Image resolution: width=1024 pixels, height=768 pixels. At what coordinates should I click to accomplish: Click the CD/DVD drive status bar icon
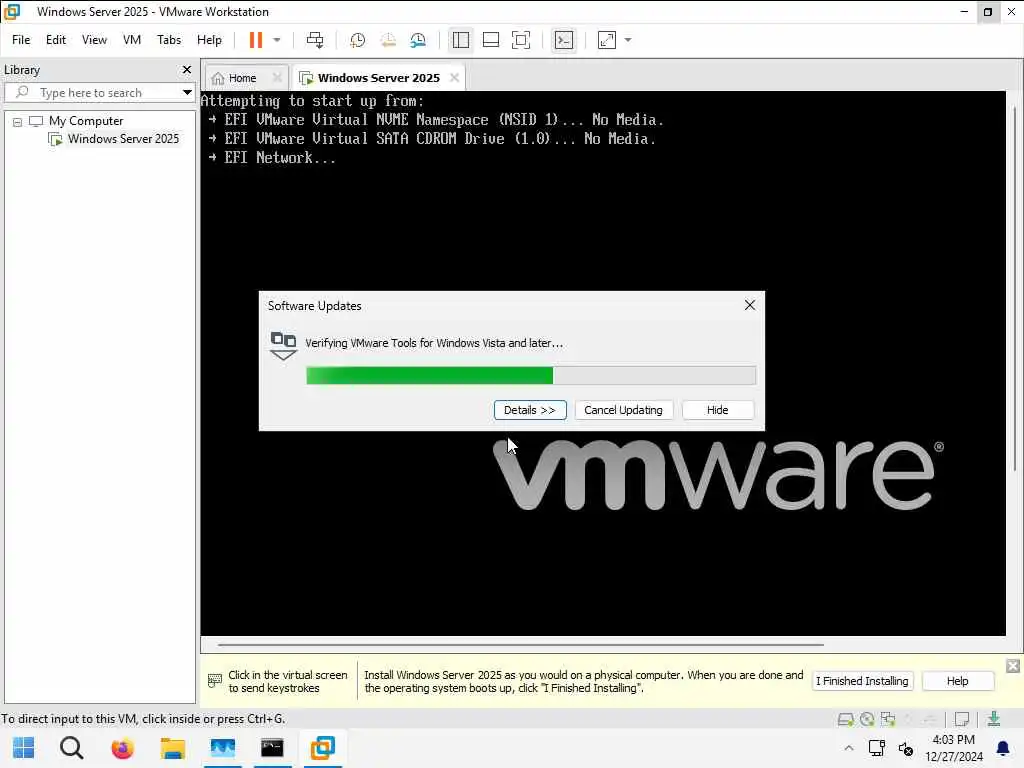point(867,719)
